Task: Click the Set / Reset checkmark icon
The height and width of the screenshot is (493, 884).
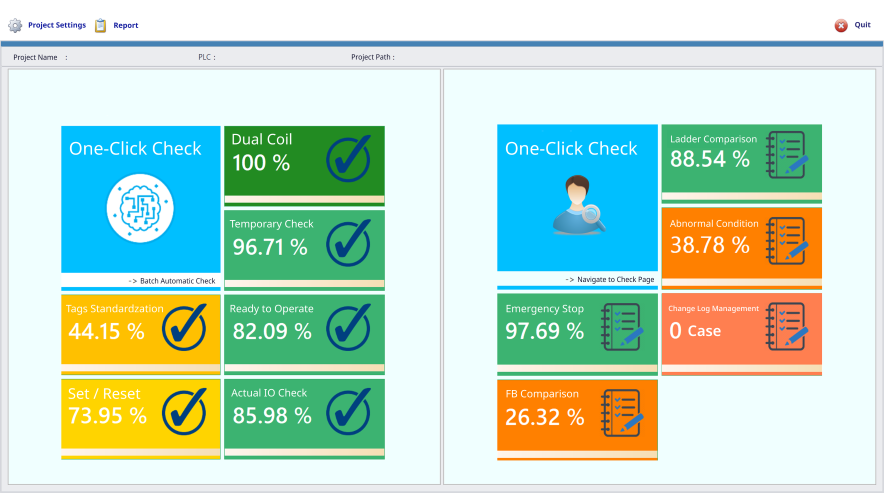Action: (184, 409)
